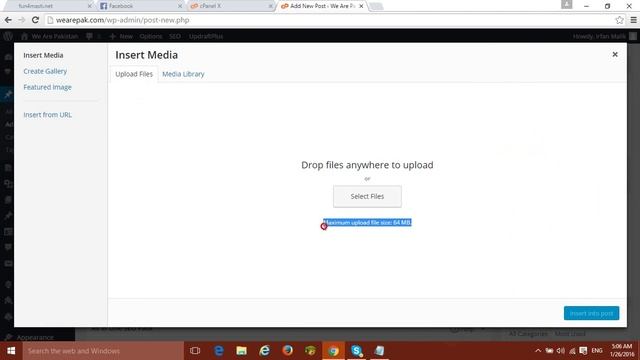Click the Select Files button
This screenshot has height=360, width=640.
click(367, 196)
